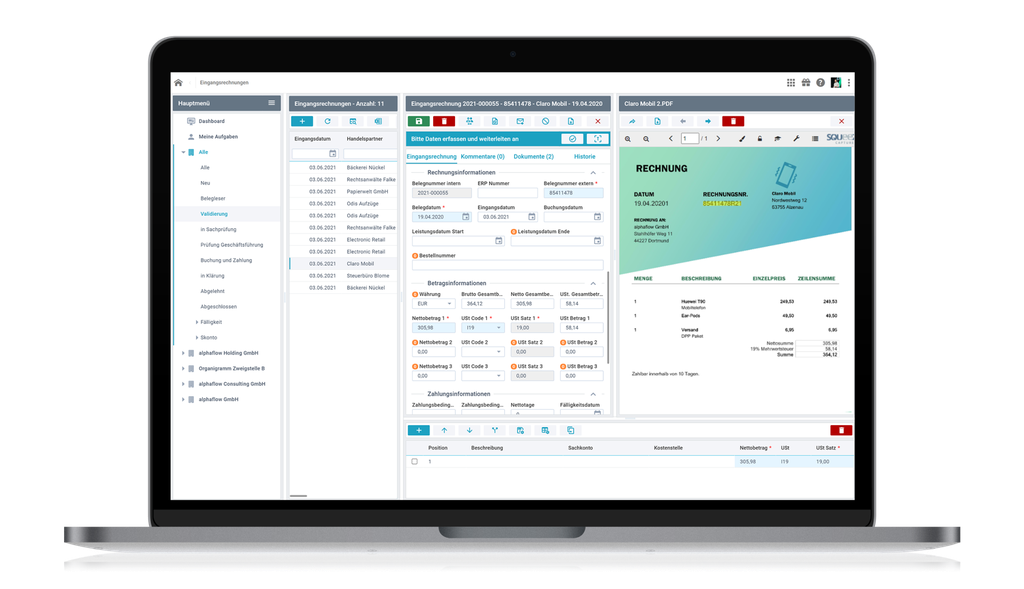
Task: Open the help question mark icon
Action: coord(821,83)
